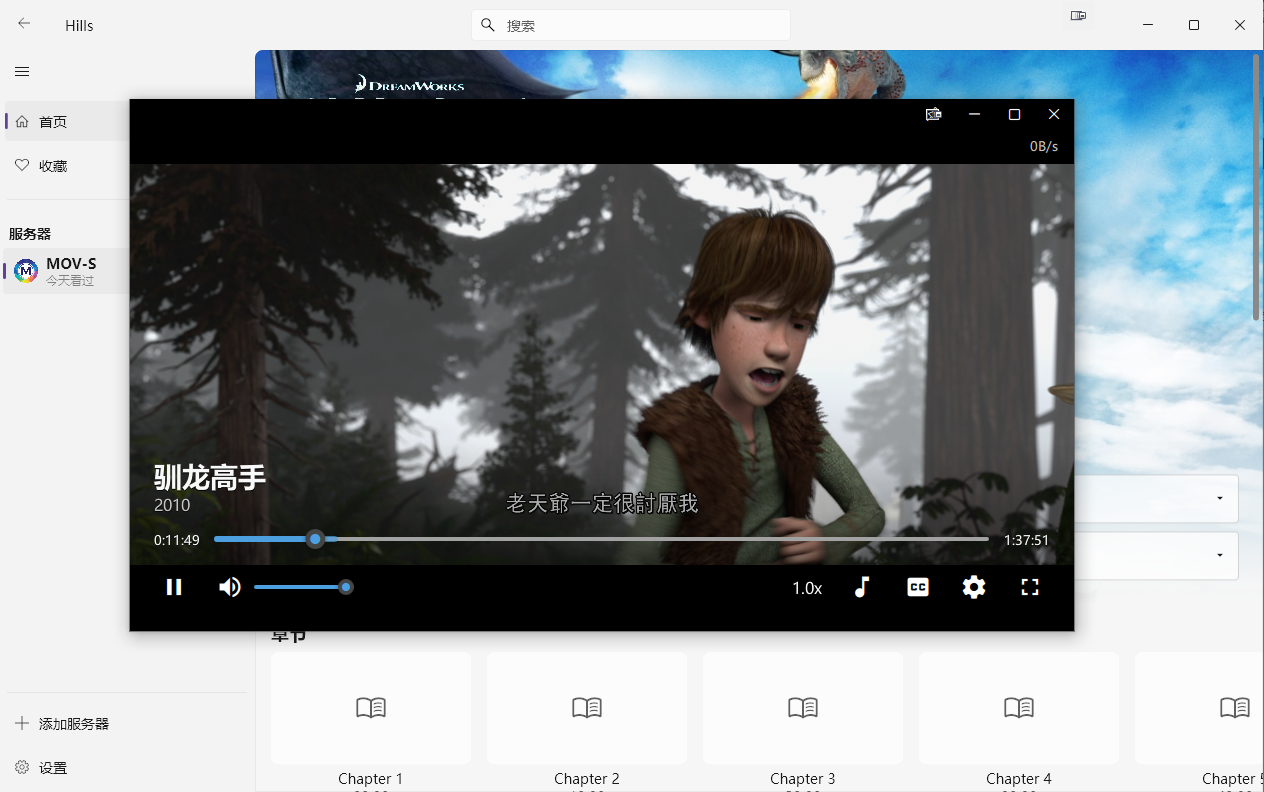This screenshot has width=1264, height=792.
Task: Change playback speed 1.0x
Action: [x=806, y=588]
